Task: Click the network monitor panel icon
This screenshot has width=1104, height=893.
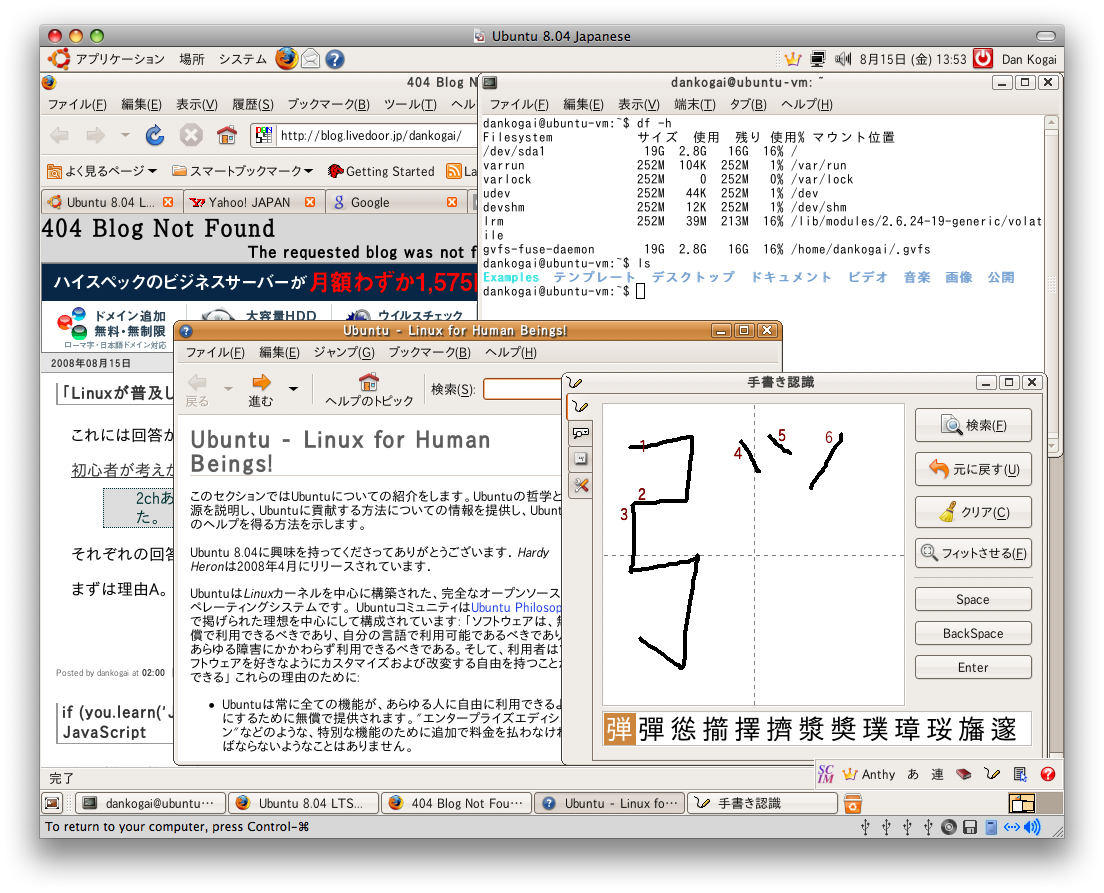Action: point(817,59)
